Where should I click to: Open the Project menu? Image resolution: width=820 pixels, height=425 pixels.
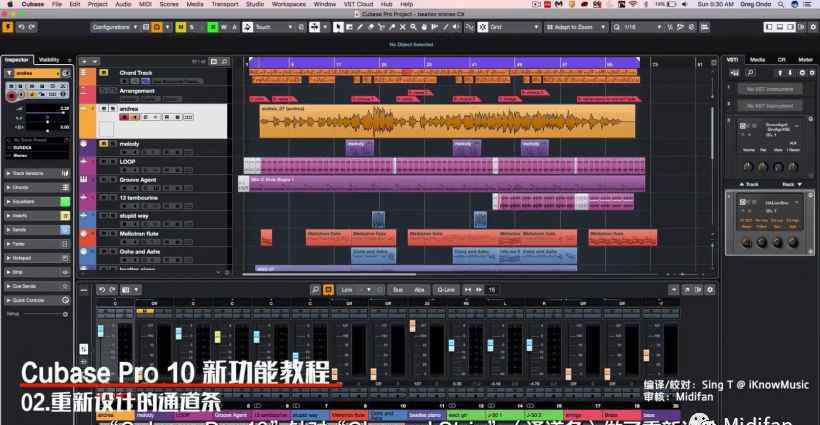click(97, 4)
